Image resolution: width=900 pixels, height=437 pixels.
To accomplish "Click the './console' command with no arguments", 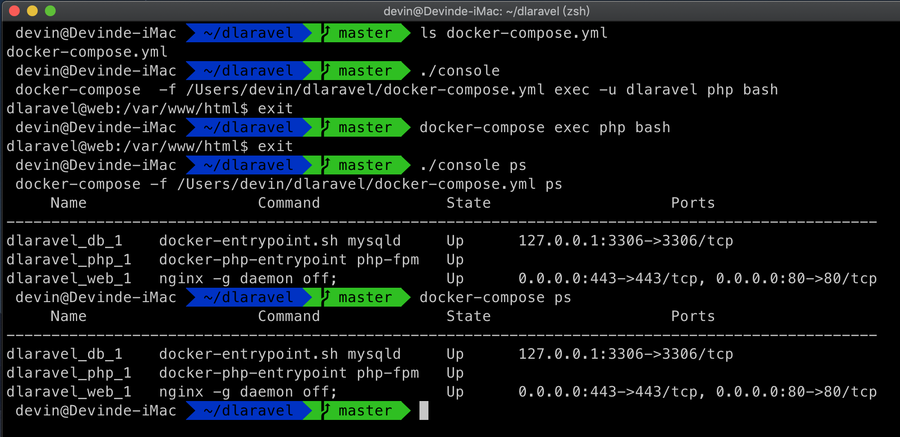I will (x=460, y=71).
